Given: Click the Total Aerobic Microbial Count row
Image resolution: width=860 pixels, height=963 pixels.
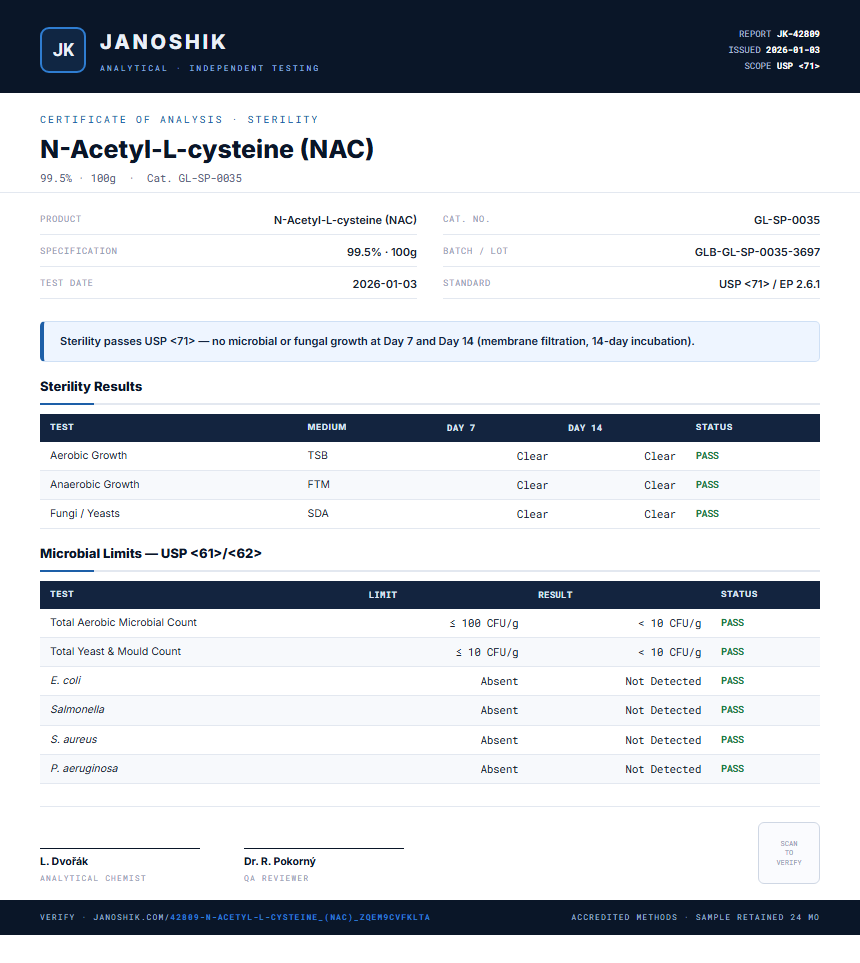Looking at the screenshot, I should click(430, 623).
